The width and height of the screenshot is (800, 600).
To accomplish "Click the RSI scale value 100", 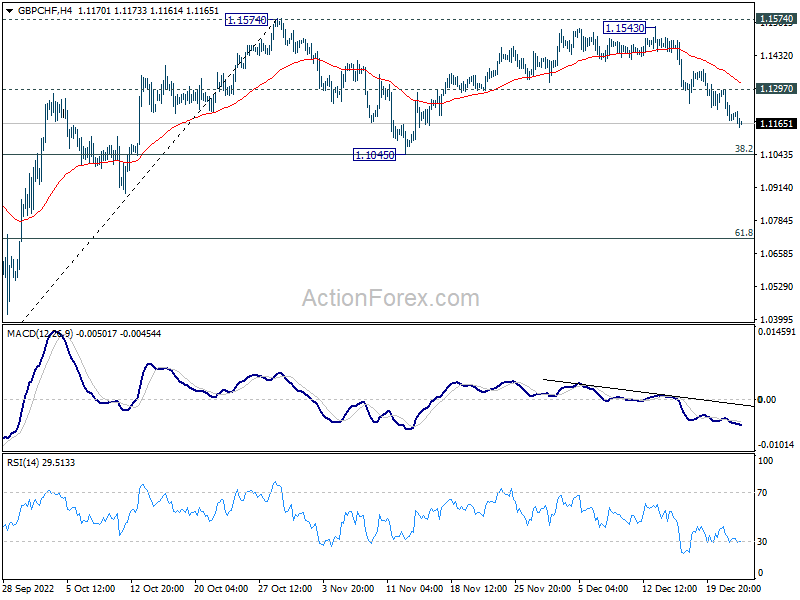I will [765, 461].
